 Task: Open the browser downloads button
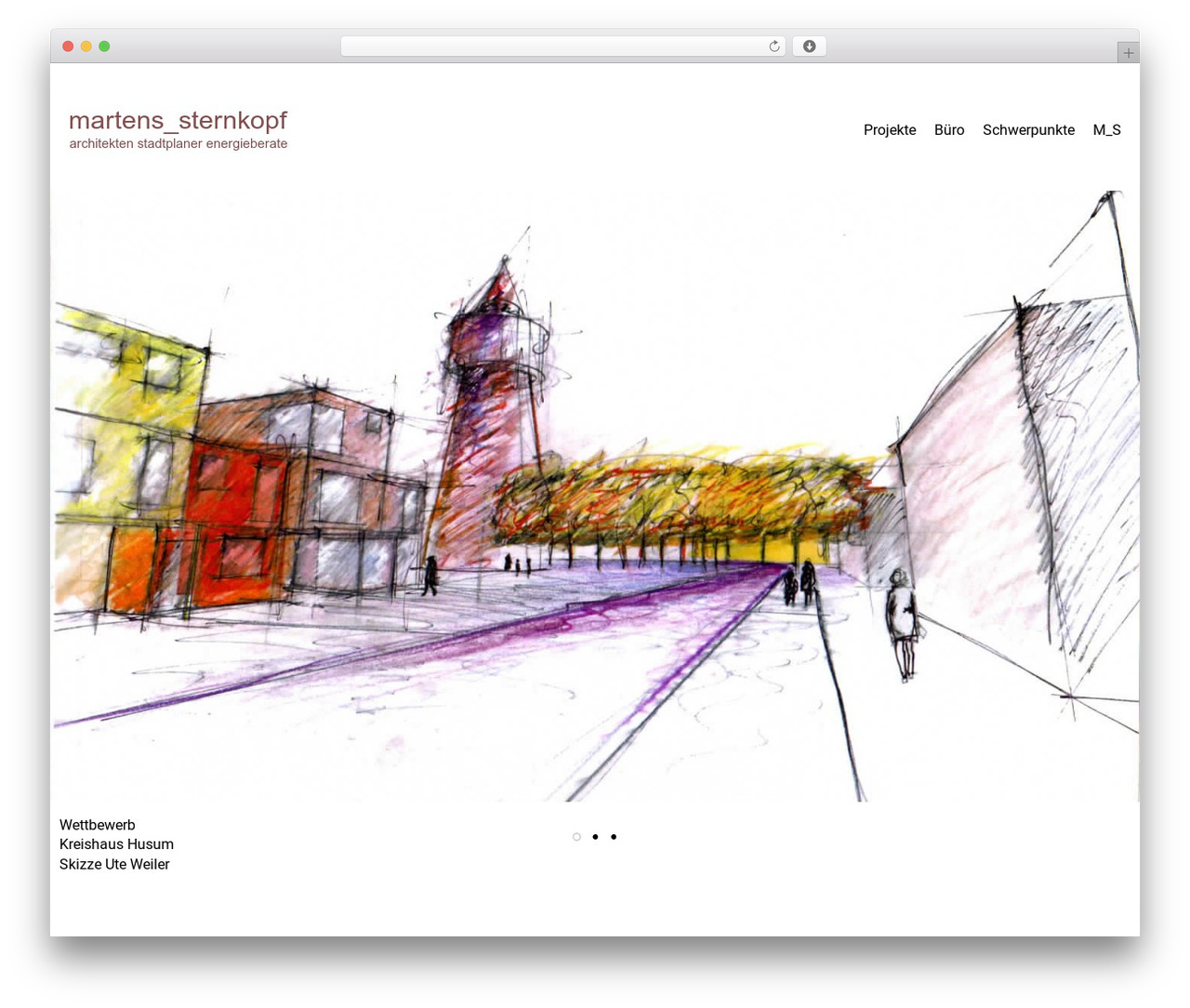tap(809, 46)
